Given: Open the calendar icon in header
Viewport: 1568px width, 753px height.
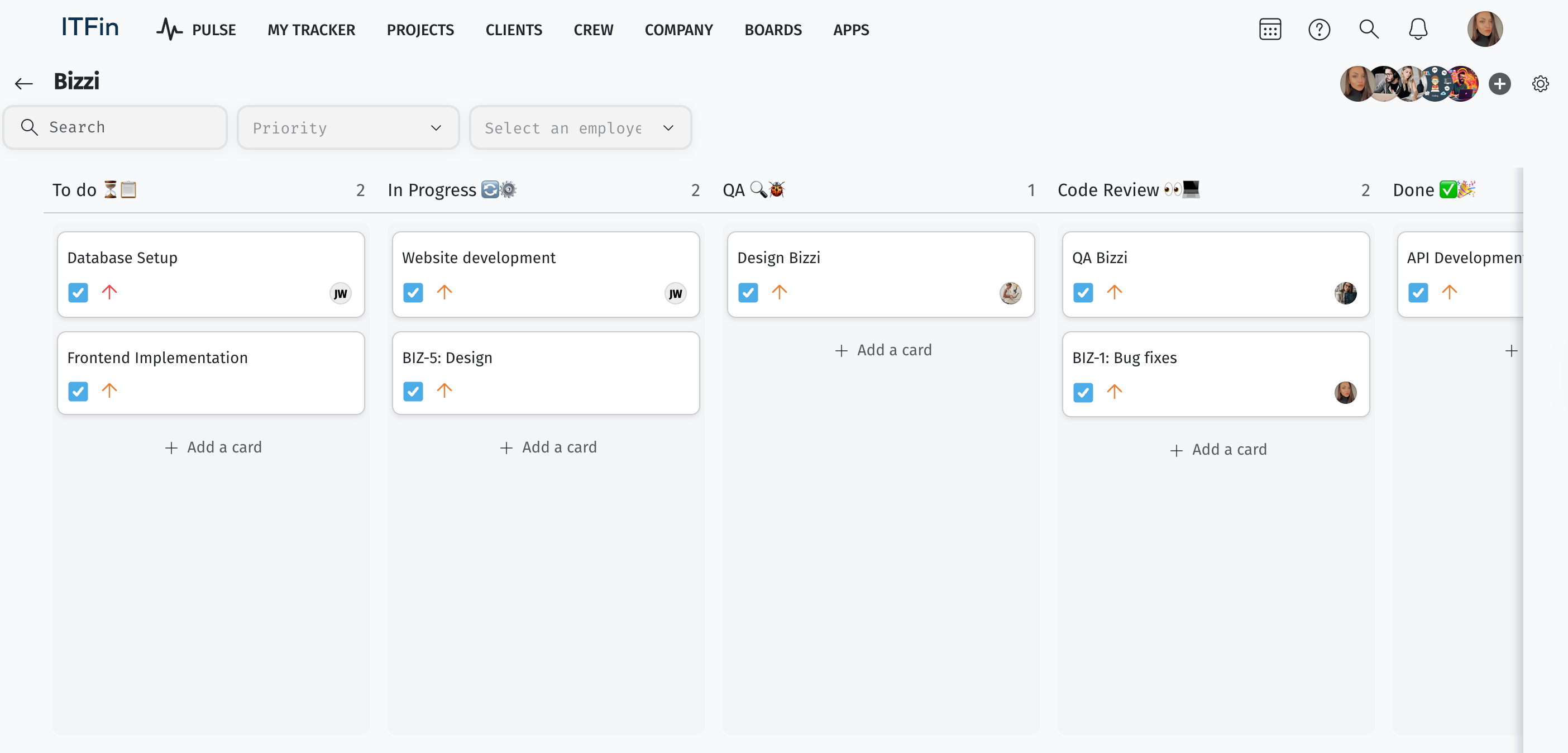Looking at the screenshot, I should point(1270,29).
